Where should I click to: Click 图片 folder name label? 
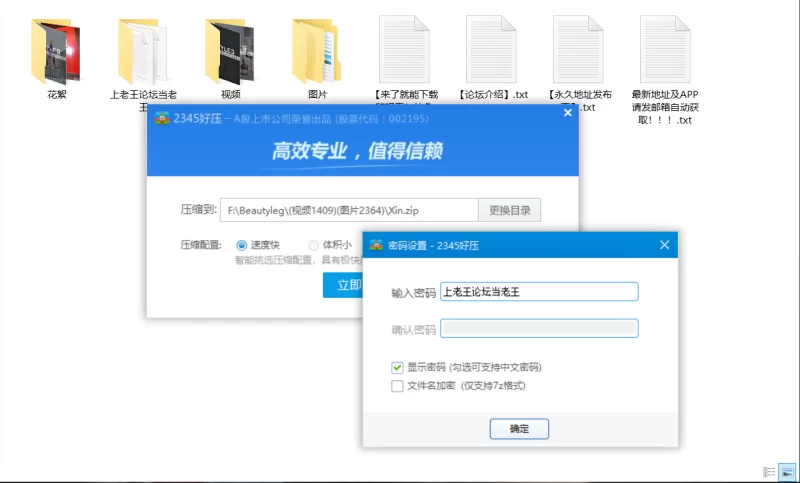tap(317, 94)
